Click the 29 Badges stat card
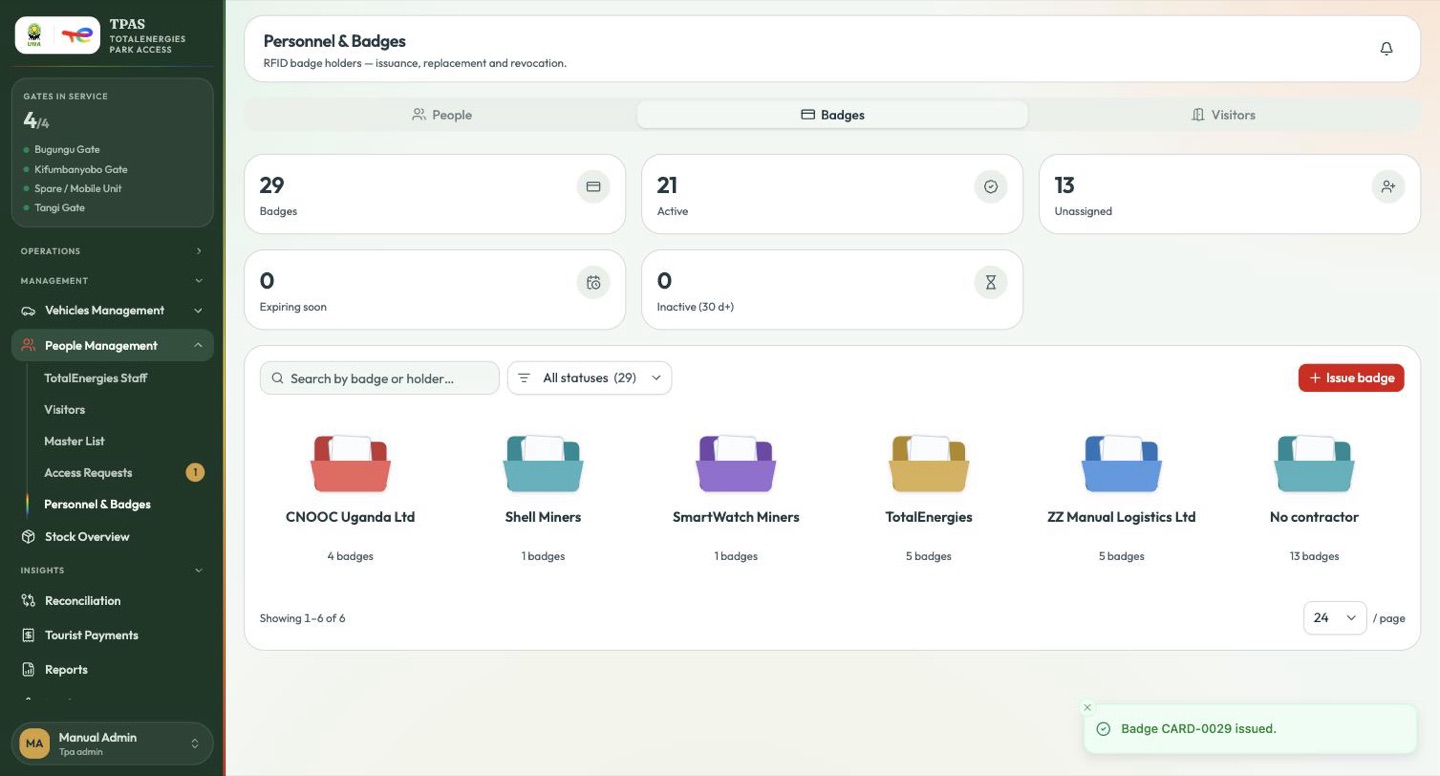Screen dimensions: 1440x776 pyautogui.click(x=435, y=194)
